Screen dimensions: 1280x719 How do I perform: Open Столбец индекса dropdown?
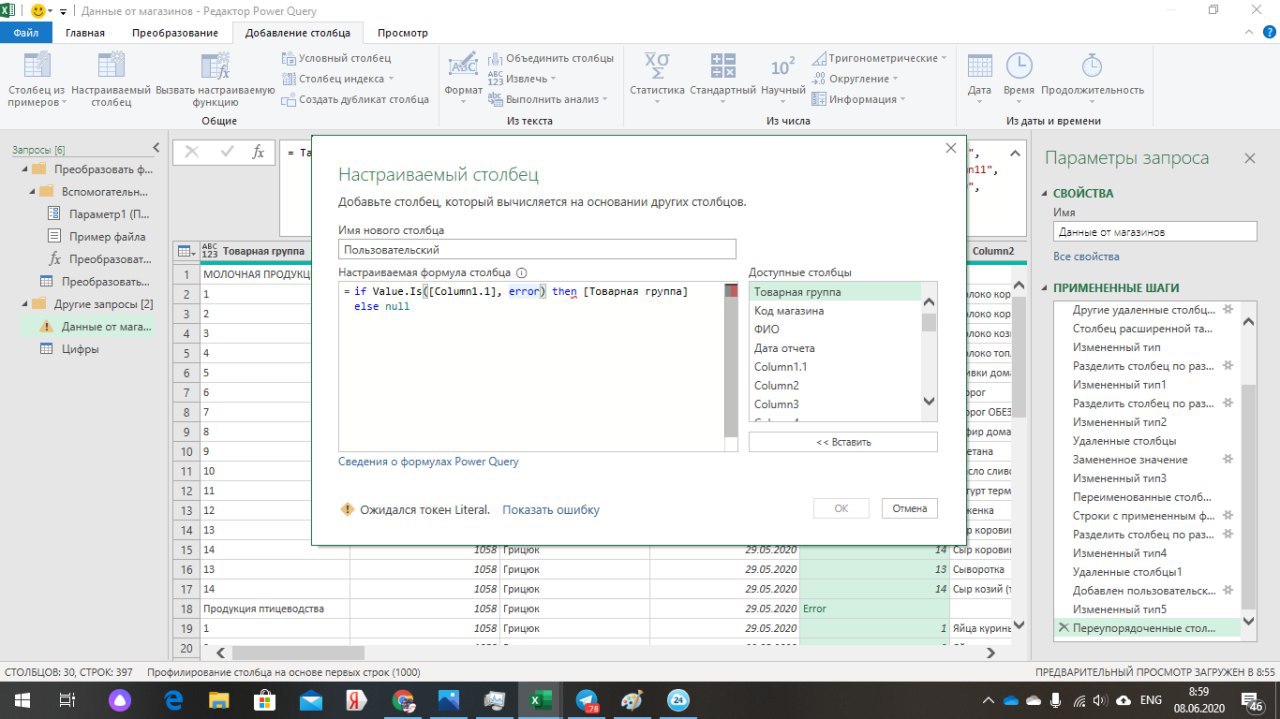(339, 78)
